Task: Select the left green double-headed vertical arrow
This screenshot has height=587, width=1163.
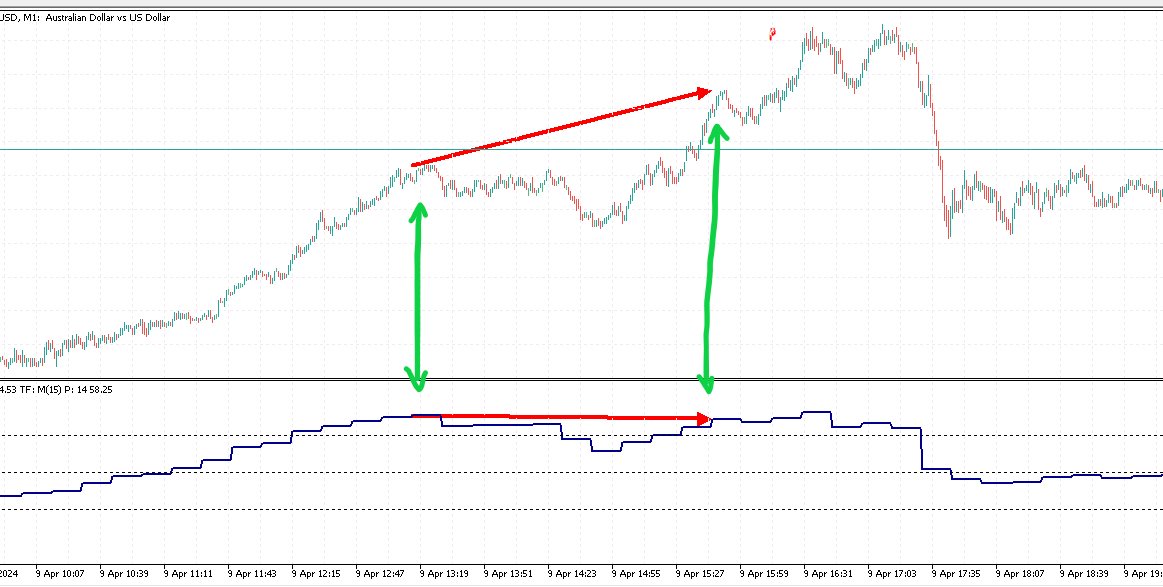Action: 418,295
